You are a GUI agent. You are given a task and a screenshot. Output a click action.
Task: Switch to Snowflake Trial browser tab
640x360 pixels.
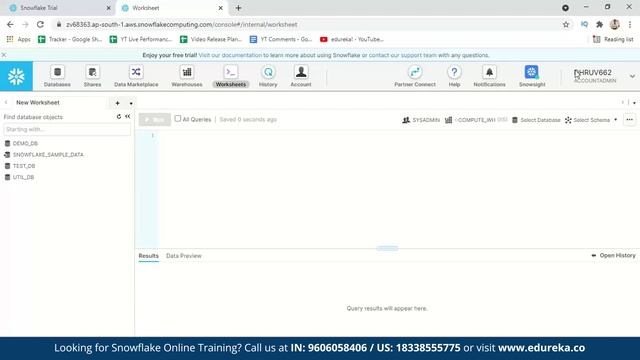coord(57,8)
